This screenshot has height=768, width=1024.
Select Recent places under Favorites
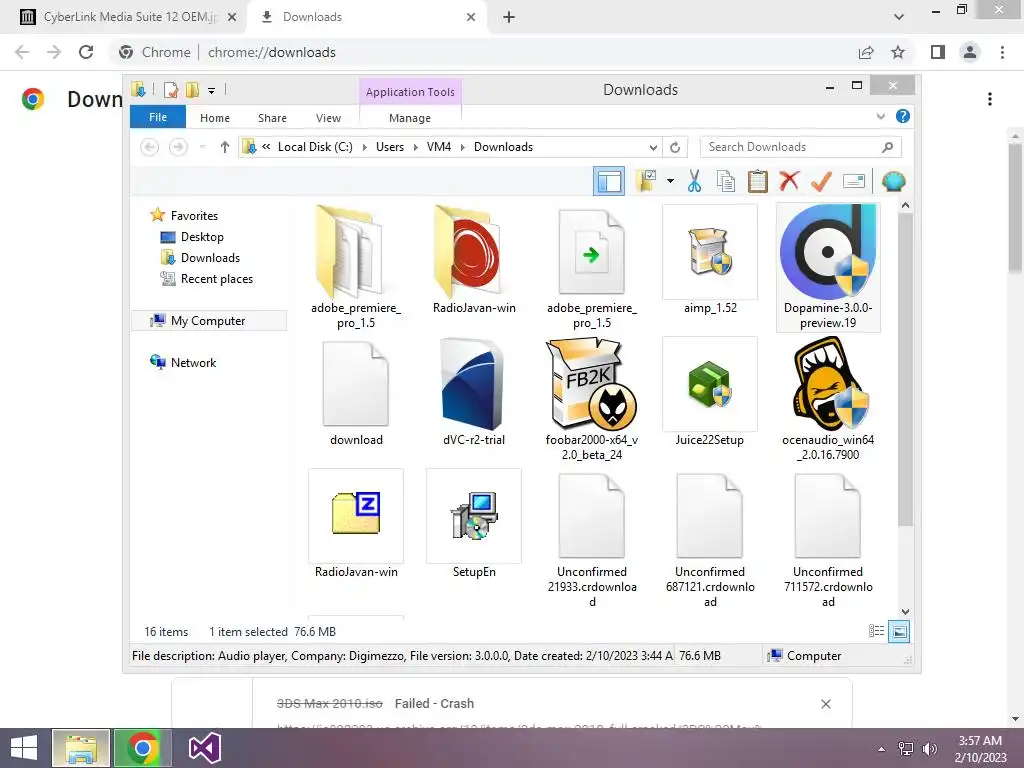tap(216, 279)
